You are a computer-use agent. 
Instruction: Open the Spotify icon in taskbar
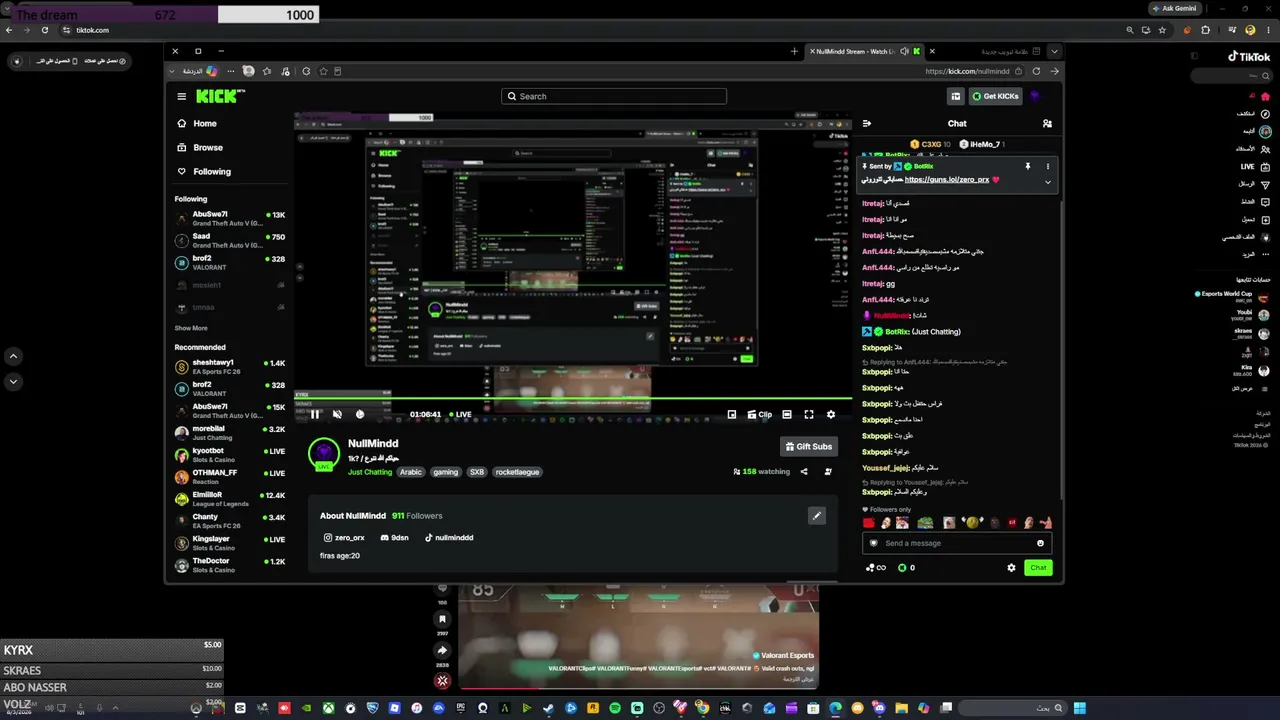[x=615, y=708]
